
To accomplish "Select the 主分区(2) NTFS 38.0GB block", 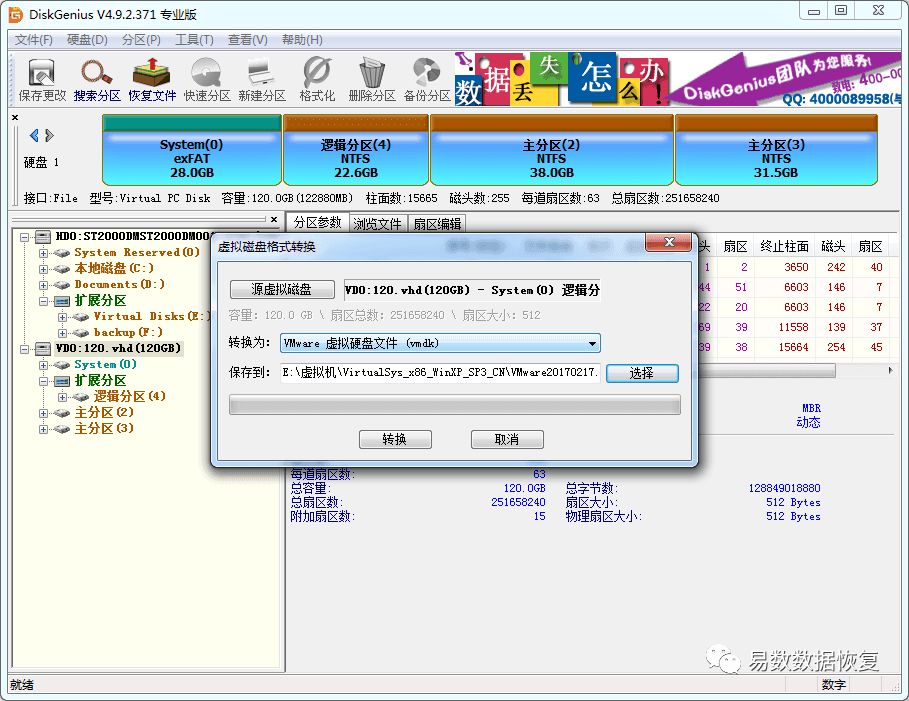I will coord(551,149).
